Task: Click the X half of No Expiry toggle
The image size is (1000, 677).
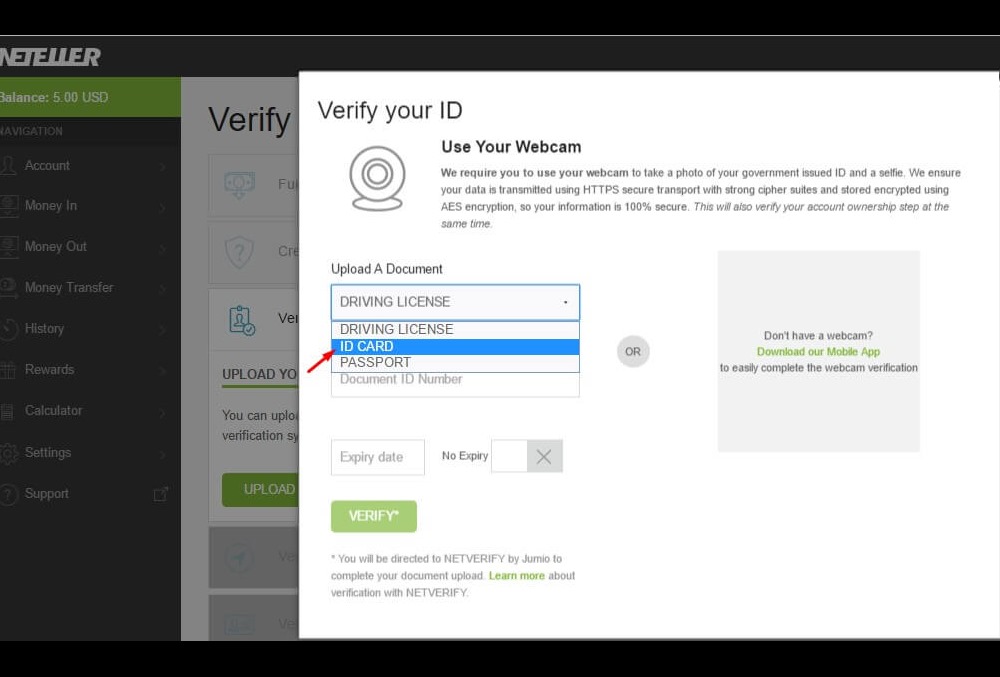Action: 545,456
